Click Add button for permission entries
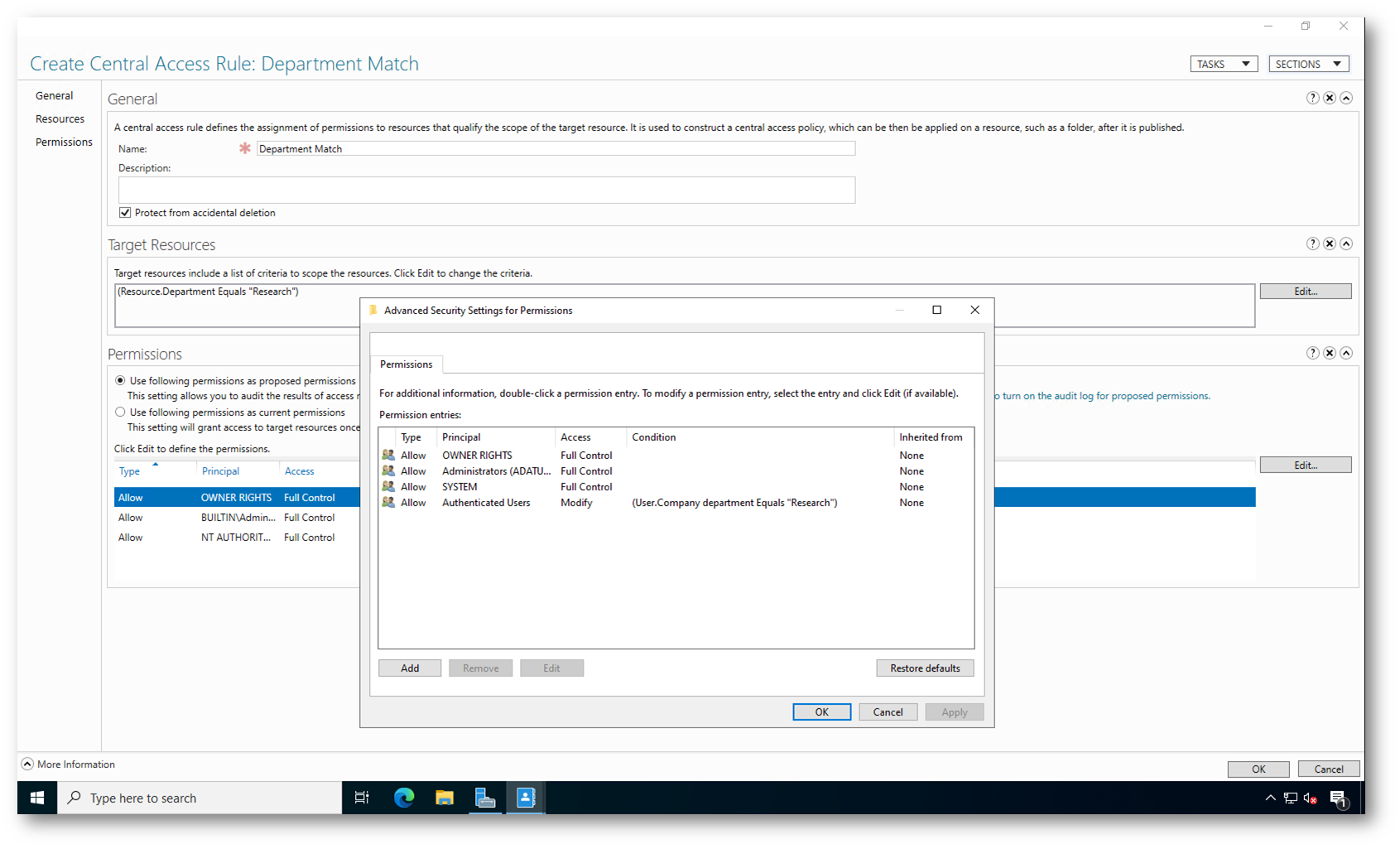This screenshot has width=1400, height=849. tap(410, 668)
